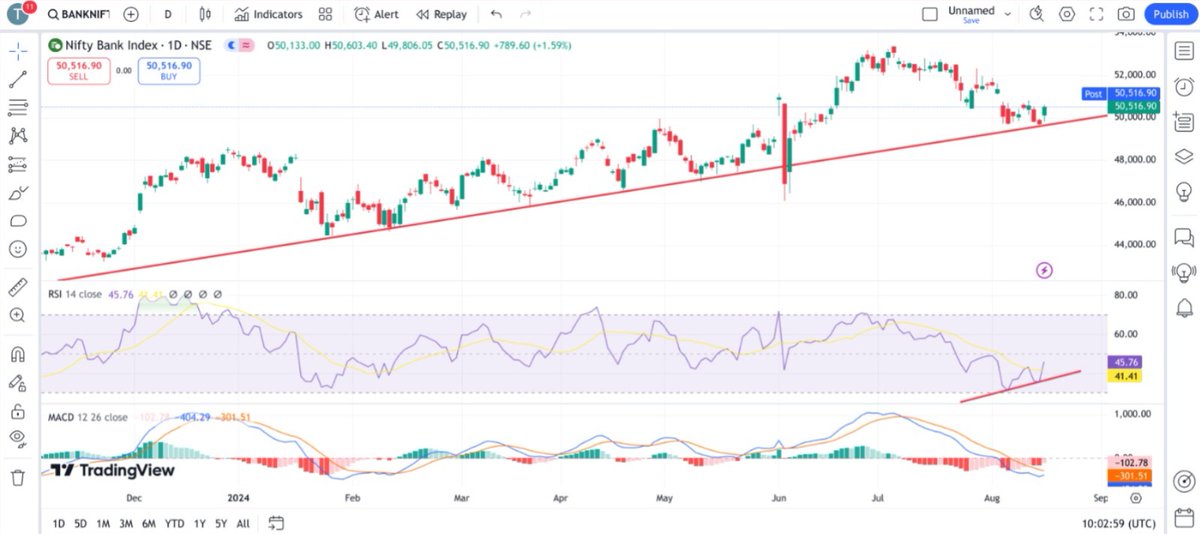Select the 1Y time range tab
Screen dimensions: 1200x534
[x=200, y=523]
